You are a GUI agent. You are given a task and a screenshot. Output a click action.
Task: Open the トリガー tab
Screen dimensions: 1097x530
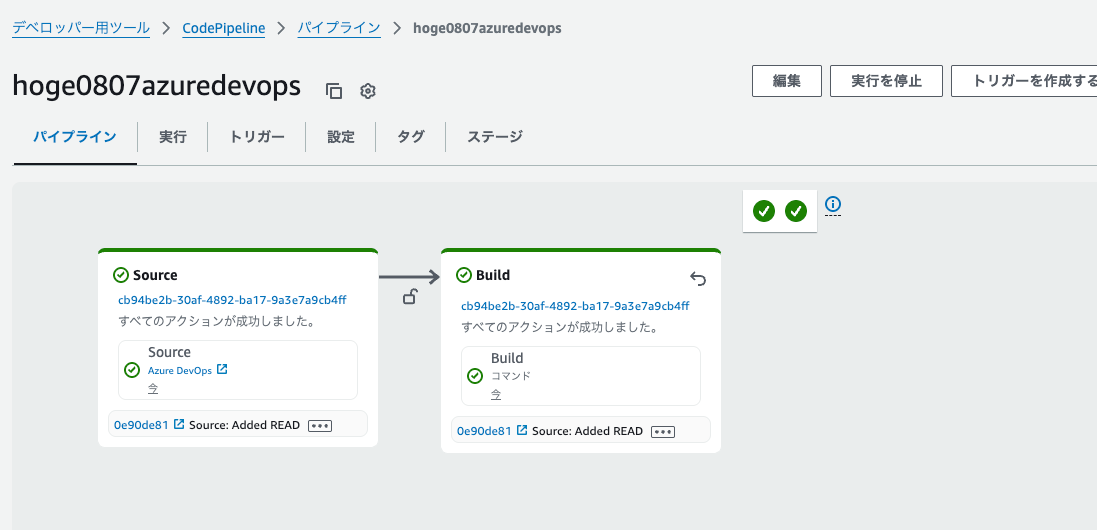(x=257, y=136)
